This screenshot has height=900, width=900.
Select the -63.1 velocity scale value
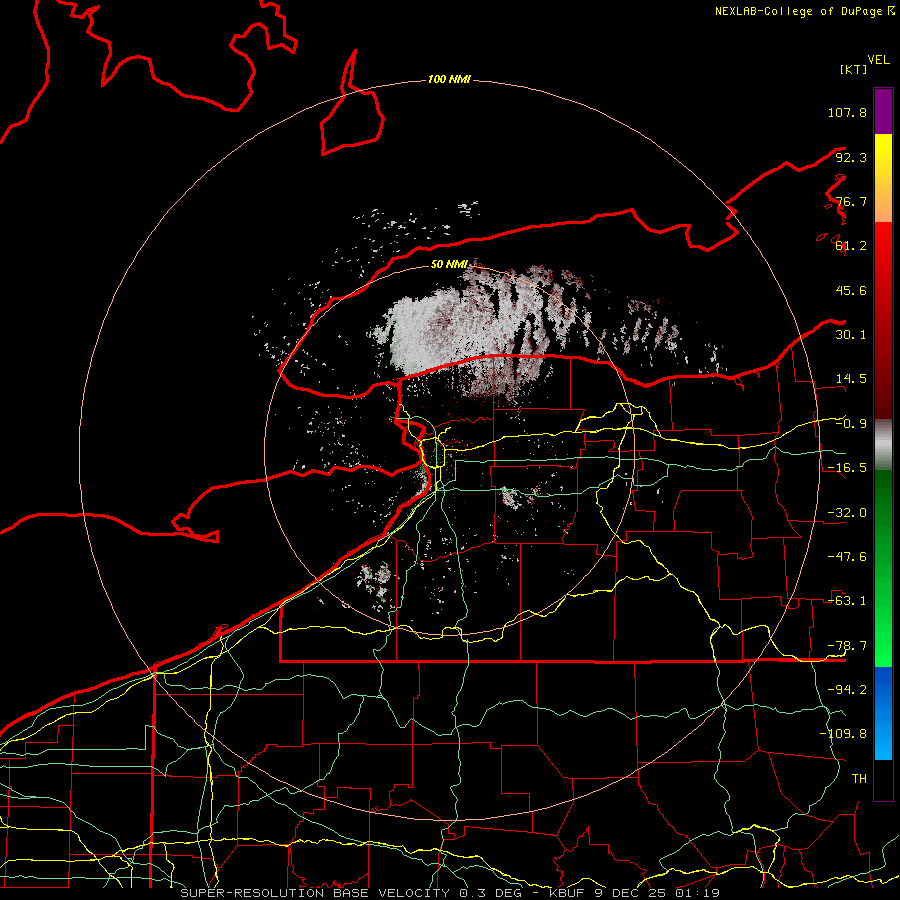[x=847, y=601]
